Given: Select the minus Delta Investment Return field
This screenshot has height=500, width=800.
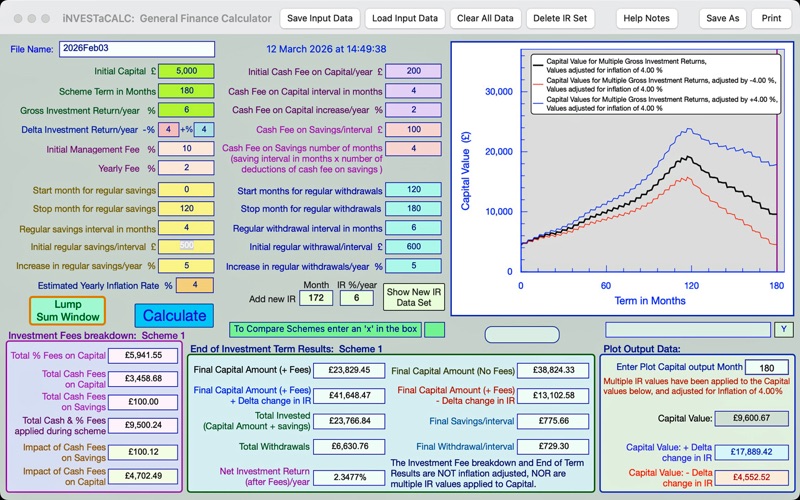Looking at the screenshot, I should click(168, 130).
